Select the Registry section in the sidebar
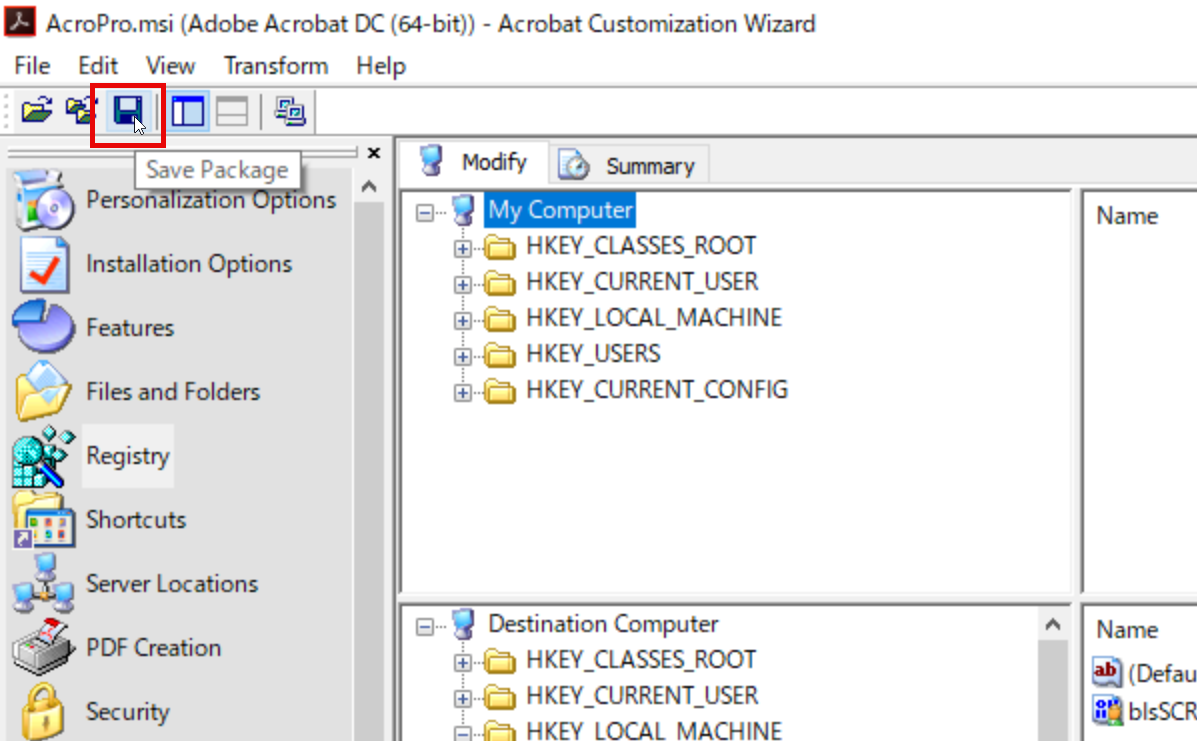This screenshot has width=1197, height=741. (127, 455)
